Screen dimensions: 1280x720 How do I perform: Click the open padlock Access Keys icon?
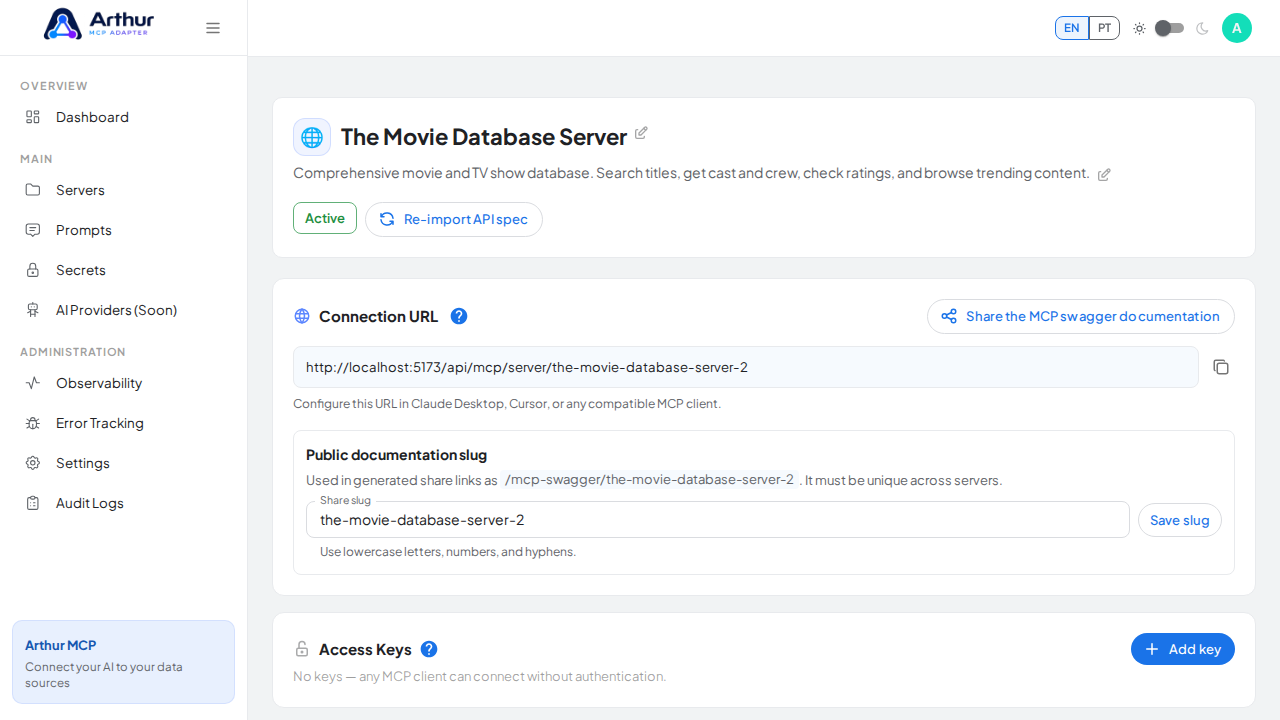tap(302, 649)
